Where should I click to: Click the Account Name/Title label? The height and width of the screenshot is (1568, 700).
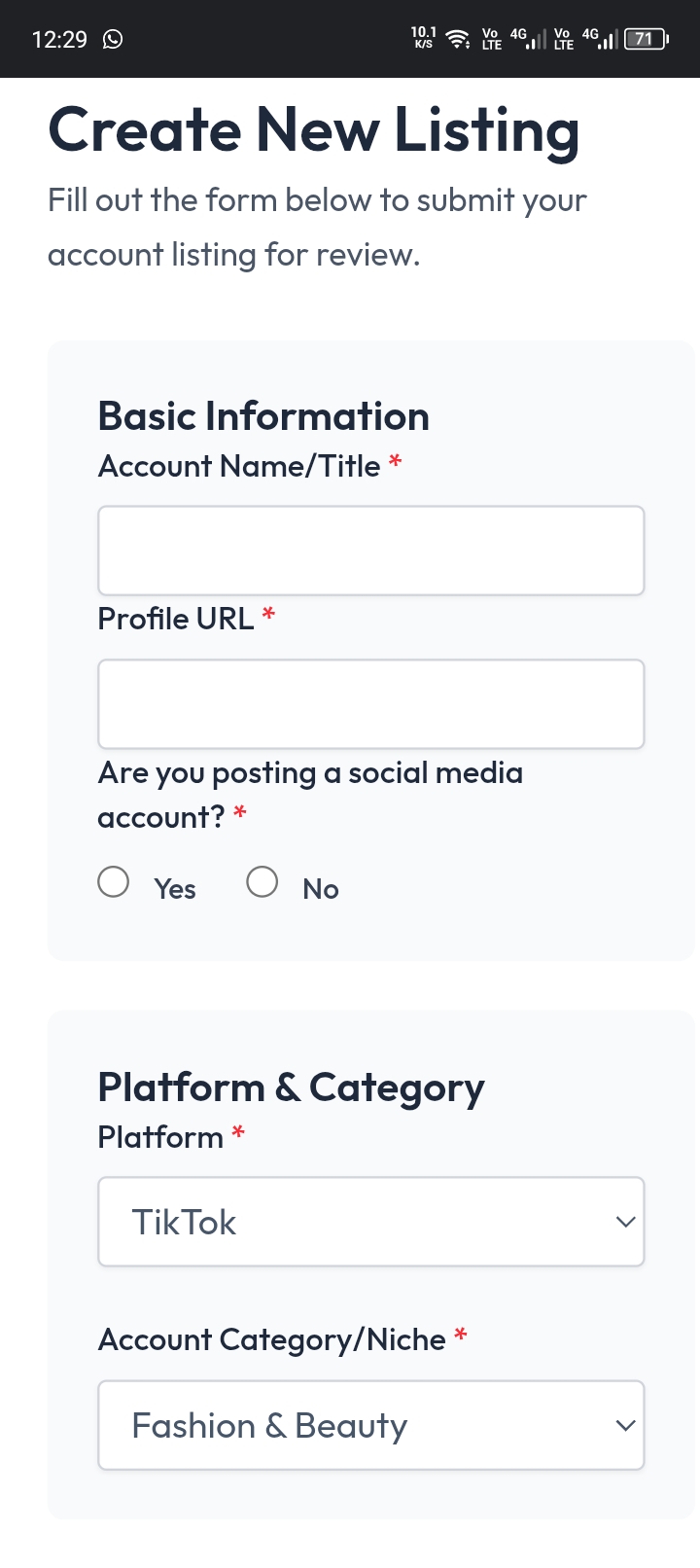pyautogui.click(x=239, y=466)
